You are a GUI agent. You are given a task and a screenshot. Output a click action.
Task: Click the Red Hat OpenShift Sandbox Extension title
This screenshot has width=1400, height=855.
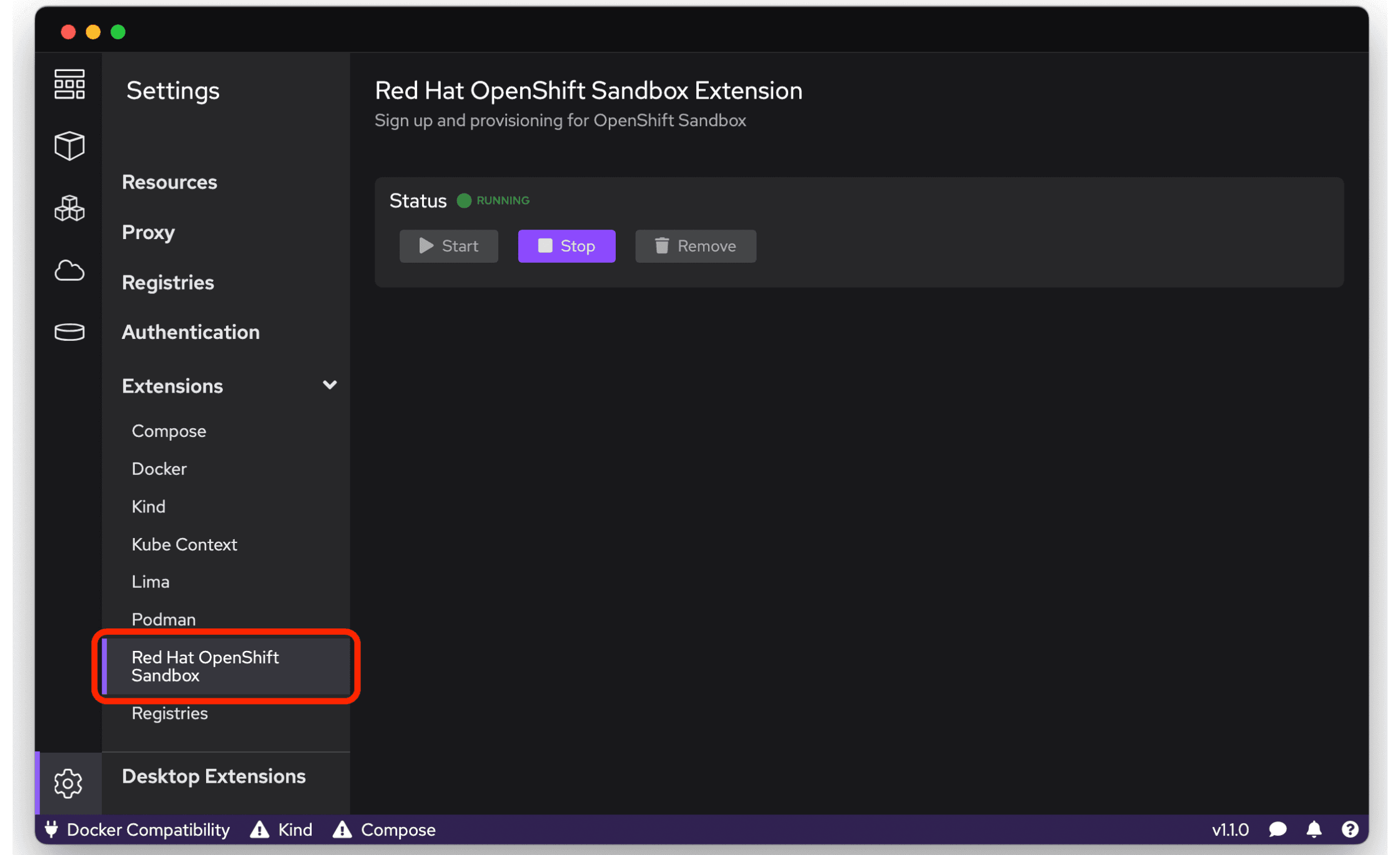click(x=588, y=91)
